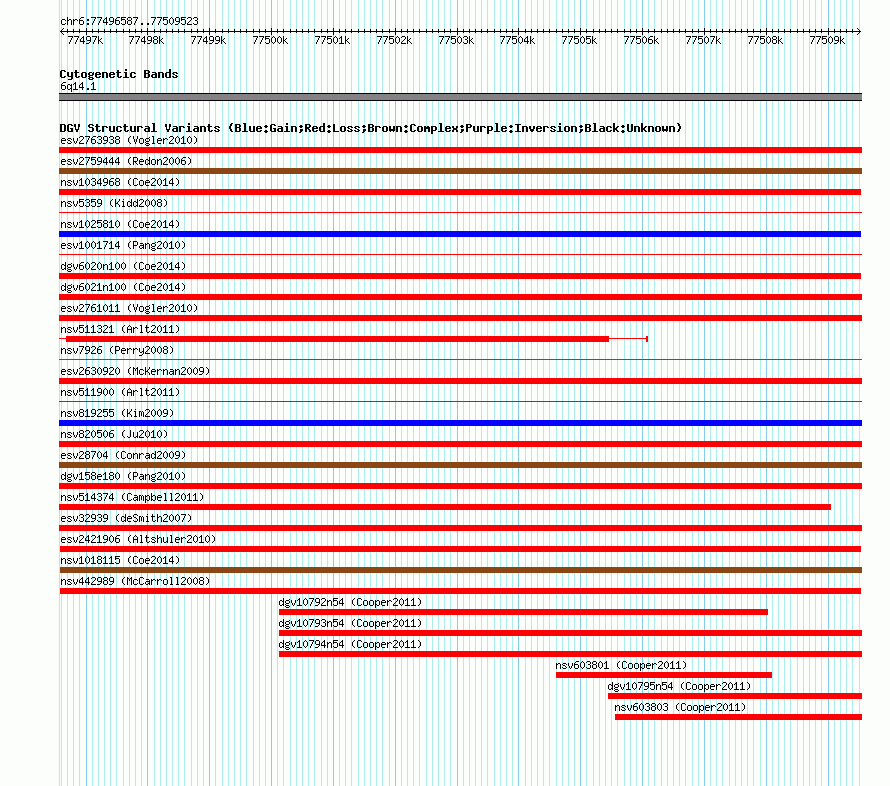
Task: Select the nsv514374 (Campbell2011) red bar
Action: 445,507
